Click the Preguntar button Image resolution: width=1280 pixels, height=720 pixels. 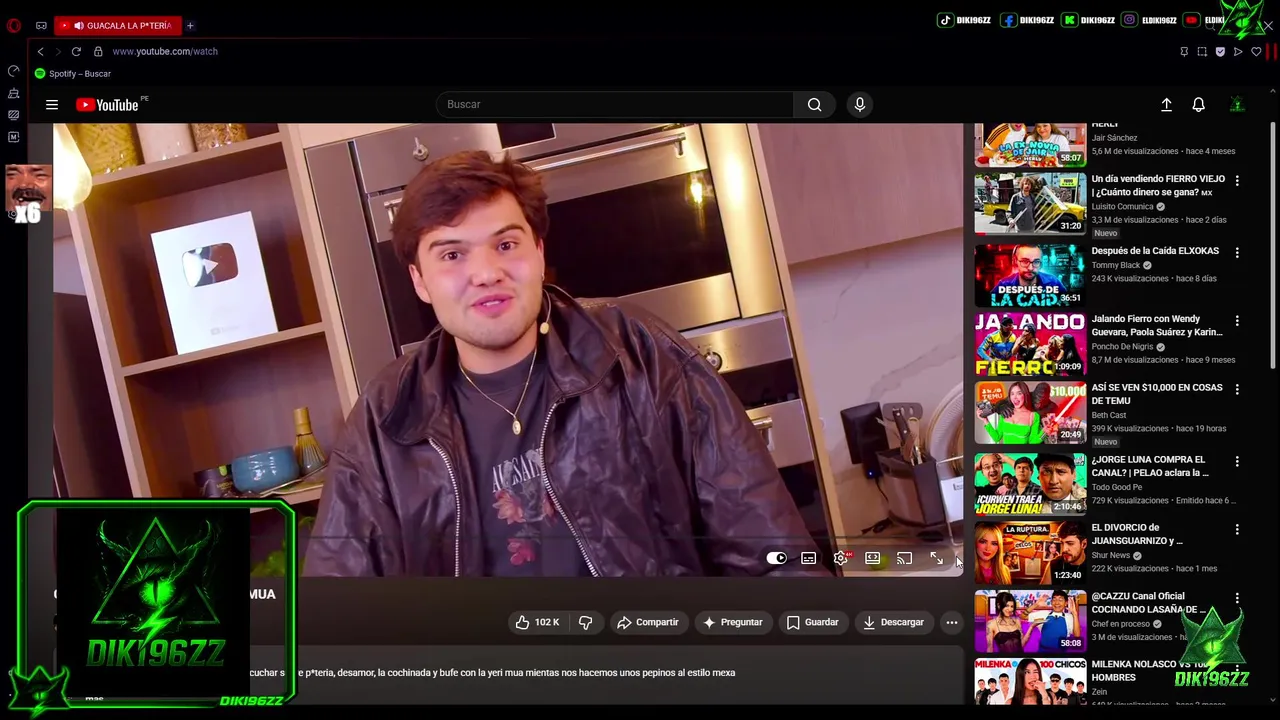[732, 622]
